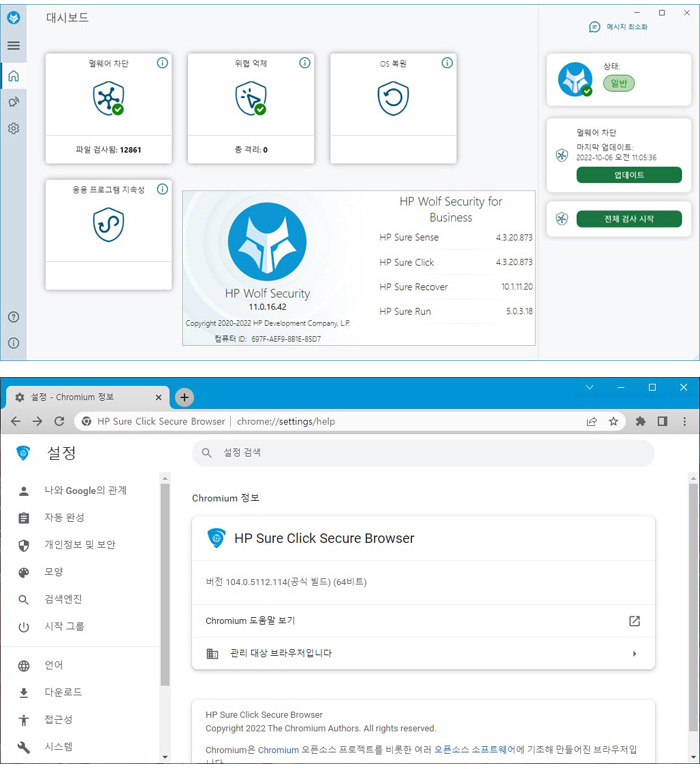Click the browser version 104.0.5112.114 text

point(286,582)
